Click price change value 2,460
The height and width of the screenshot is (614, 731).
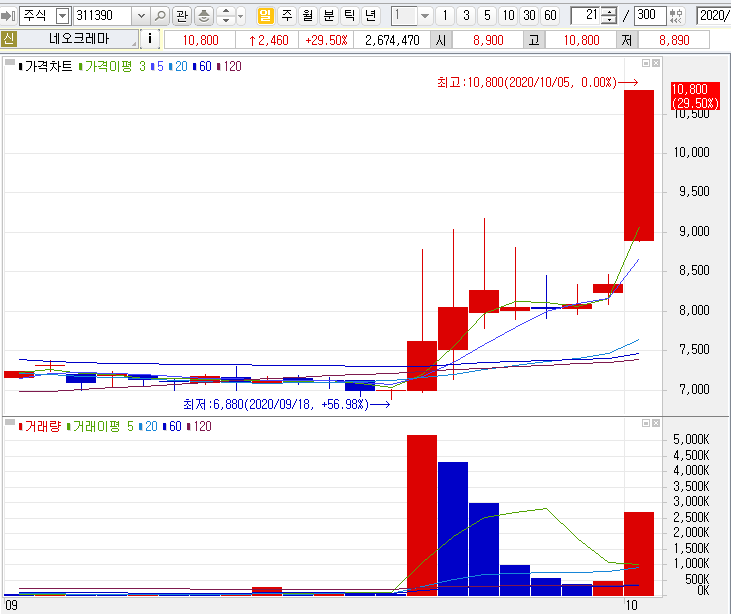(x=268, y=40)
